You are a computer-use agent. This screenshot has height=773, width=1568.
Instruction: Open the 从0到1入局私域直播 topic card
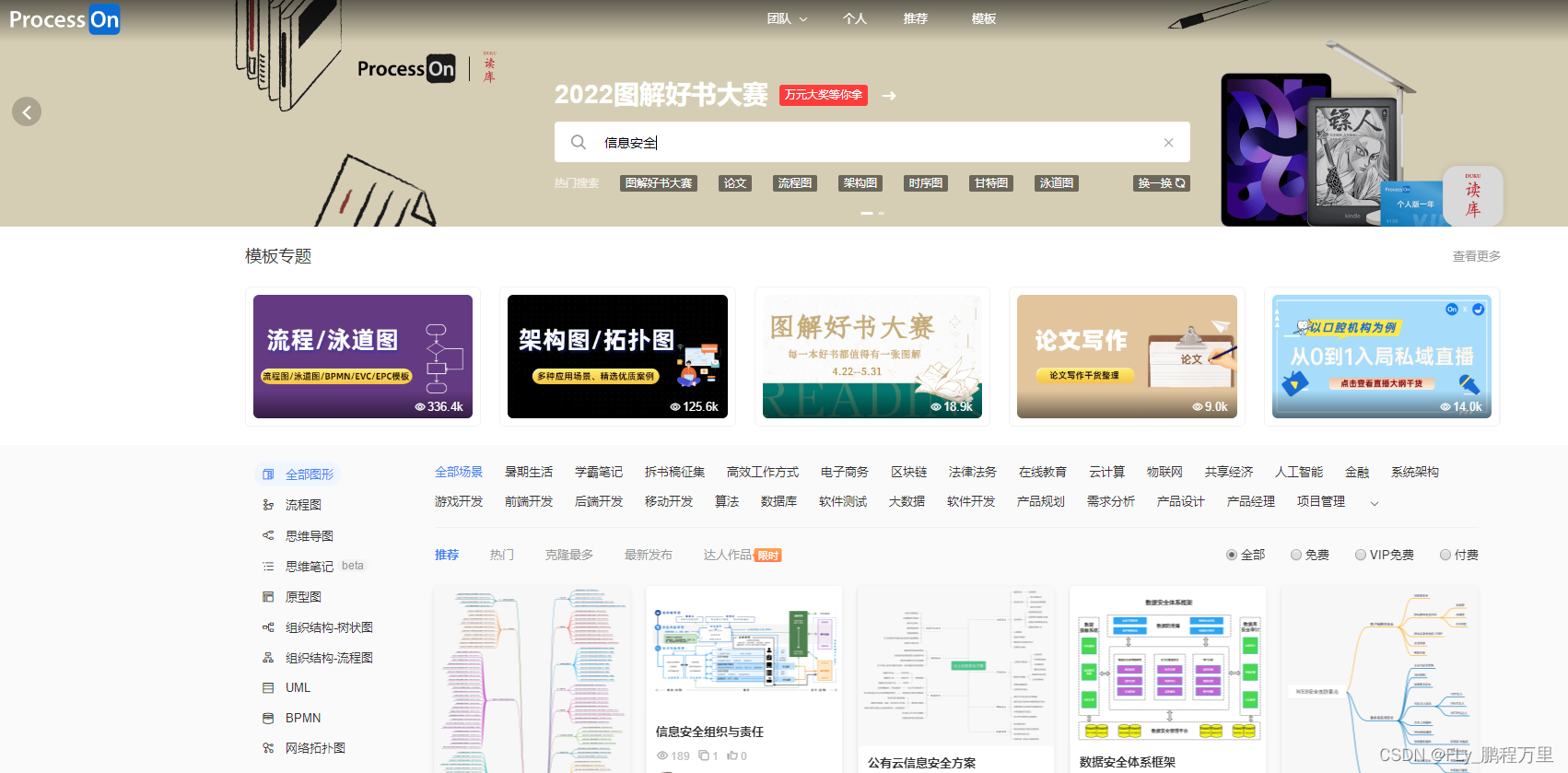pyautogui.click(x=1382, y=357)
